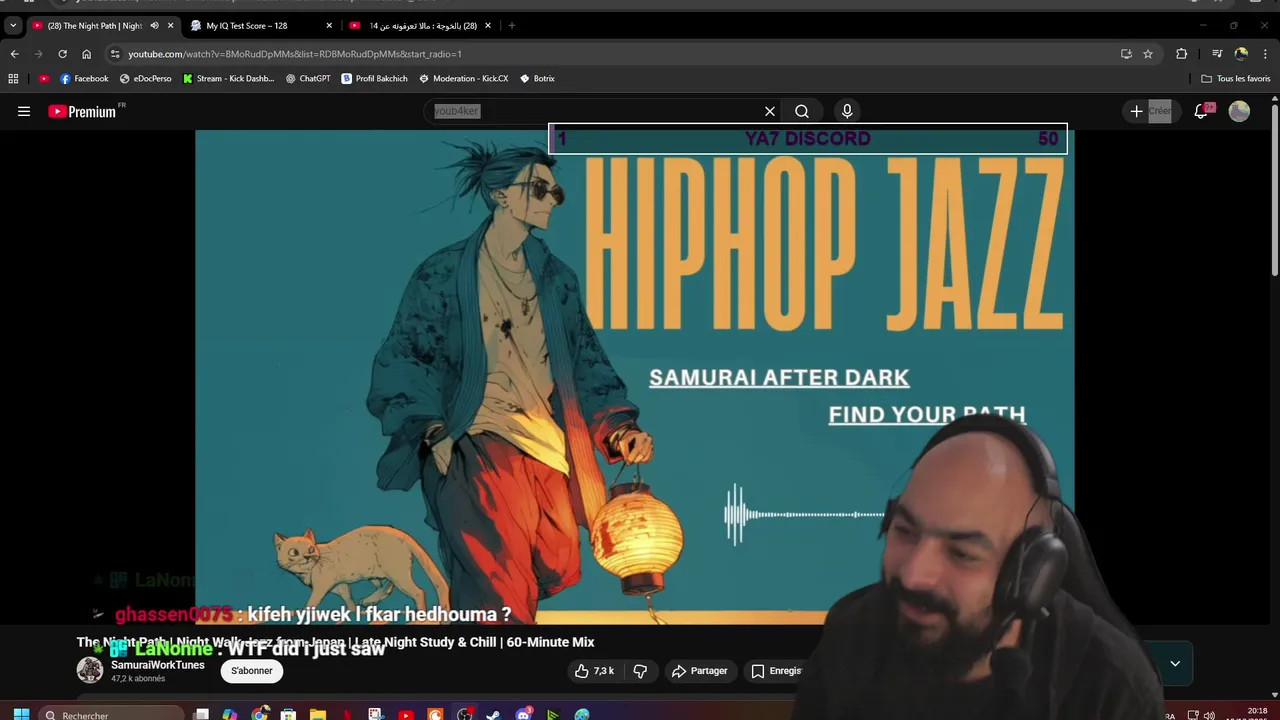Open the Botrix bookmark
This screenshot has width=1280, height=720.
537,79
